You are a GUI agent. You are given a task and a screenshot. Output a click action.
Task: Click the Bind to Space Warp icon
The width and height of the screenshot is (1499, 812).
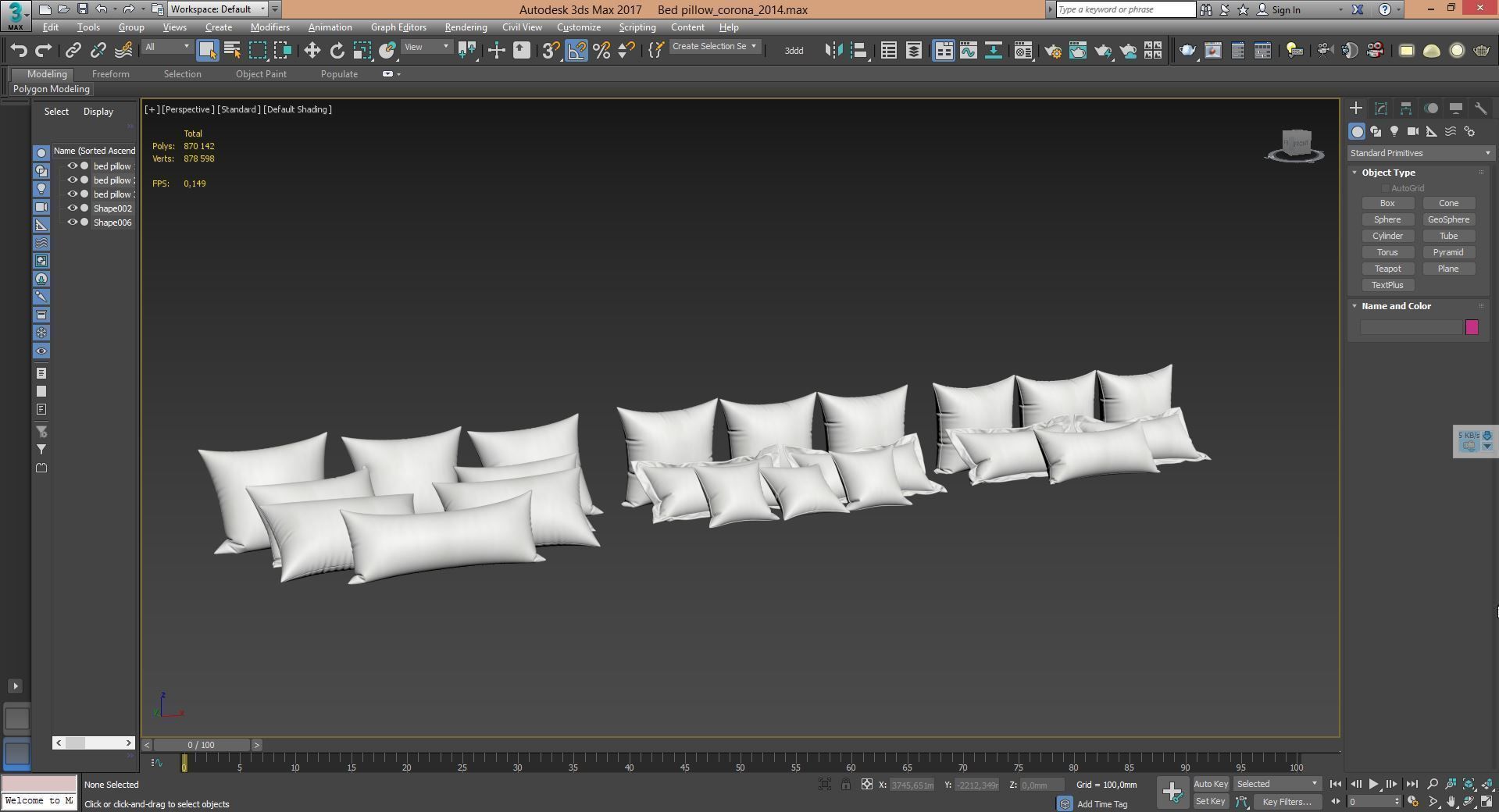(123, 51)
